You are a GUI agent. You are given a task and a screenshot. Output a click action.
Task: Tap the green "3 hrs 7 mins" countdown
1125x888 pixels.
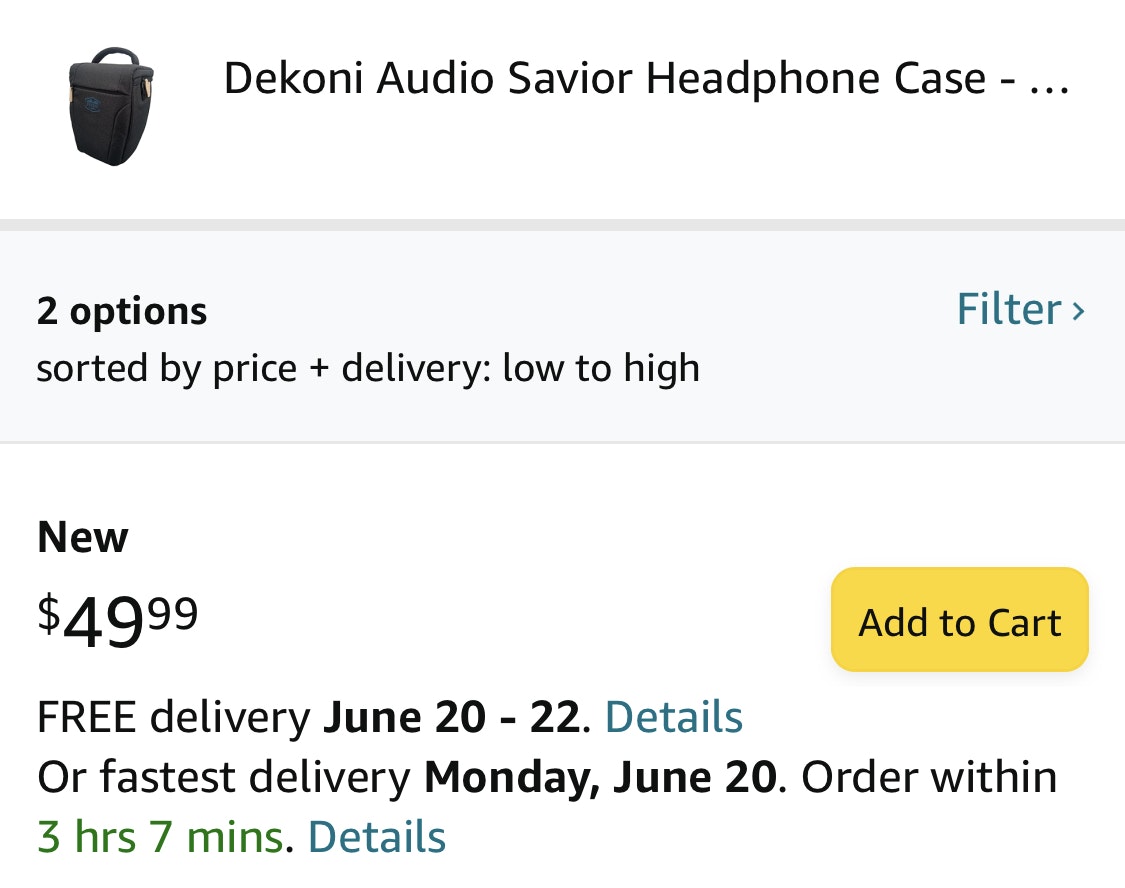click(160, 837)
